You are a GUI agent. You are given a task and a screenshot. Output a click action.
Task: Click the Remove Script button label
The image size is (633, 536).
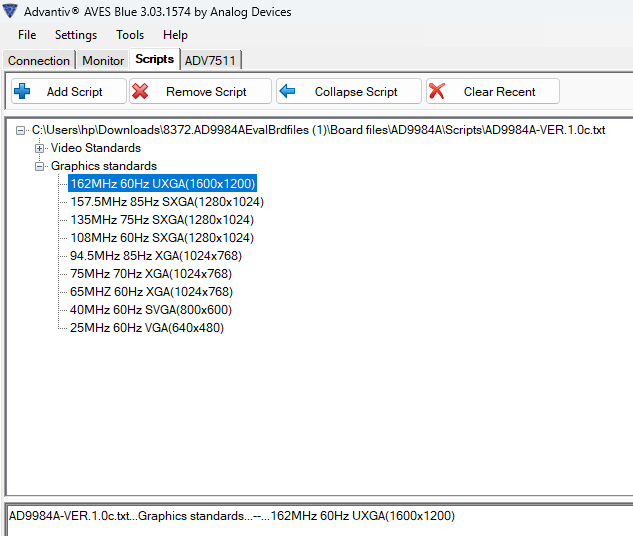(206, 92)
